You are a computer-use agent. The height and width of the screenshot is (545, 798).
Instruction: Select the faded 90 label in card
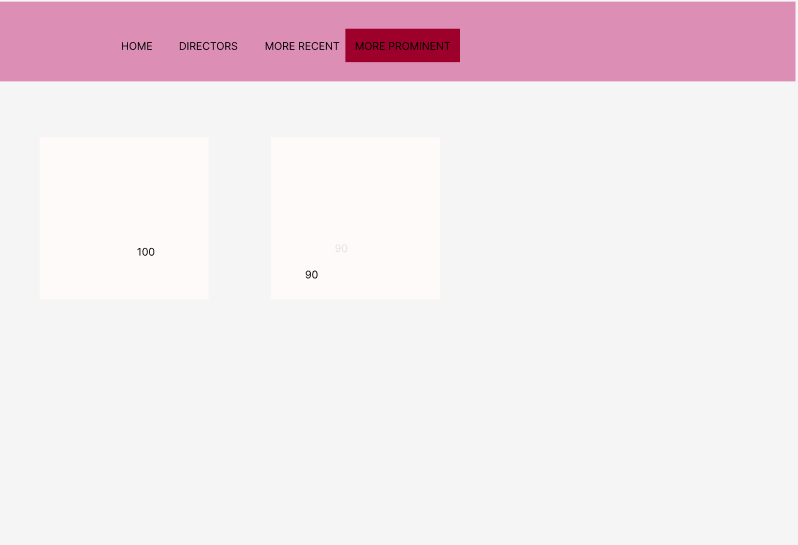pos(341,248)
